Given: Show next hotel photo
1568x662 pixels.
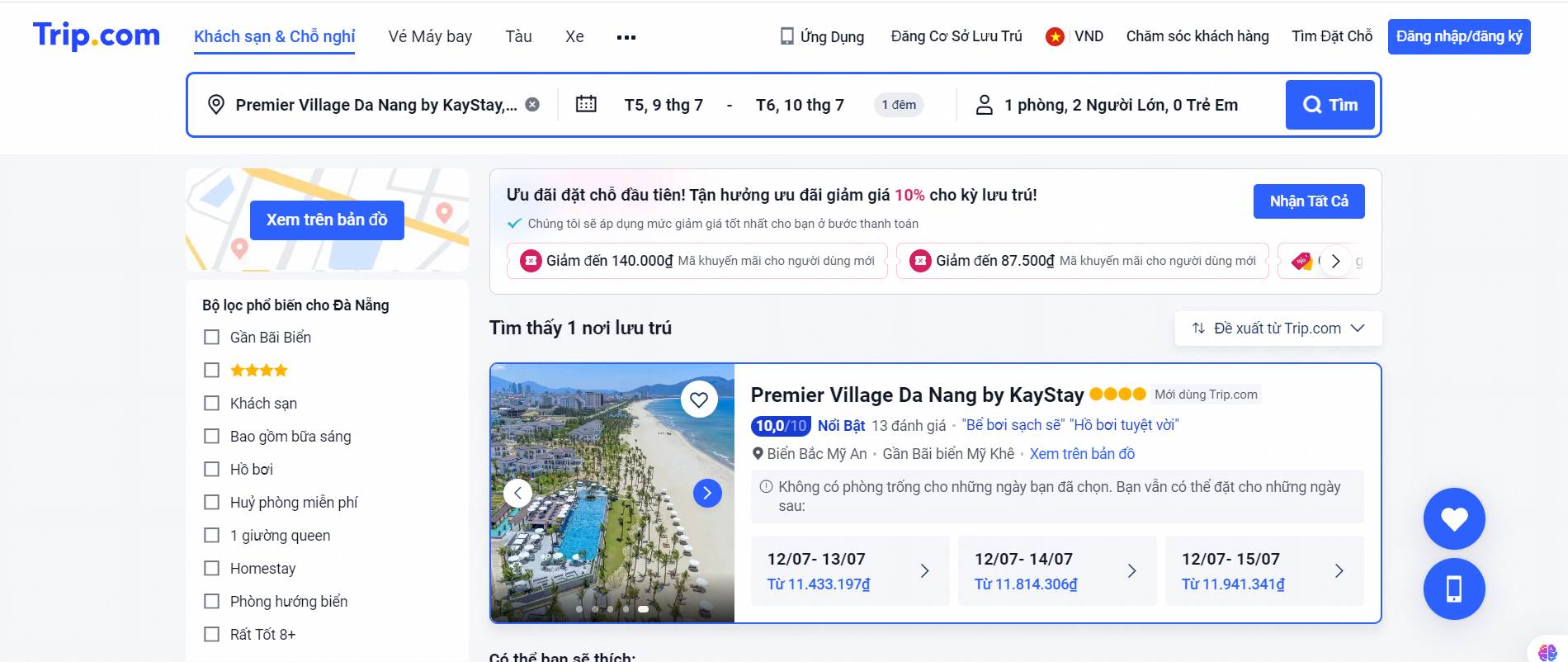Looking at the screenshot, I should click(707, 494).
